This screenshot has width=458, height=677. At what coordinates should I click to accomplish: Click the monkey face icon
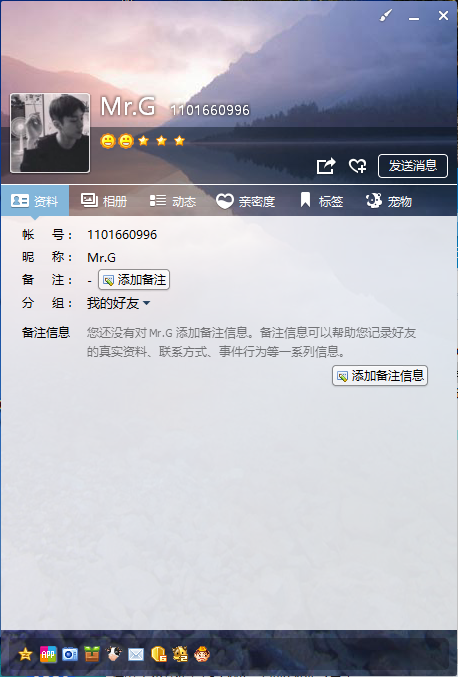202,655
